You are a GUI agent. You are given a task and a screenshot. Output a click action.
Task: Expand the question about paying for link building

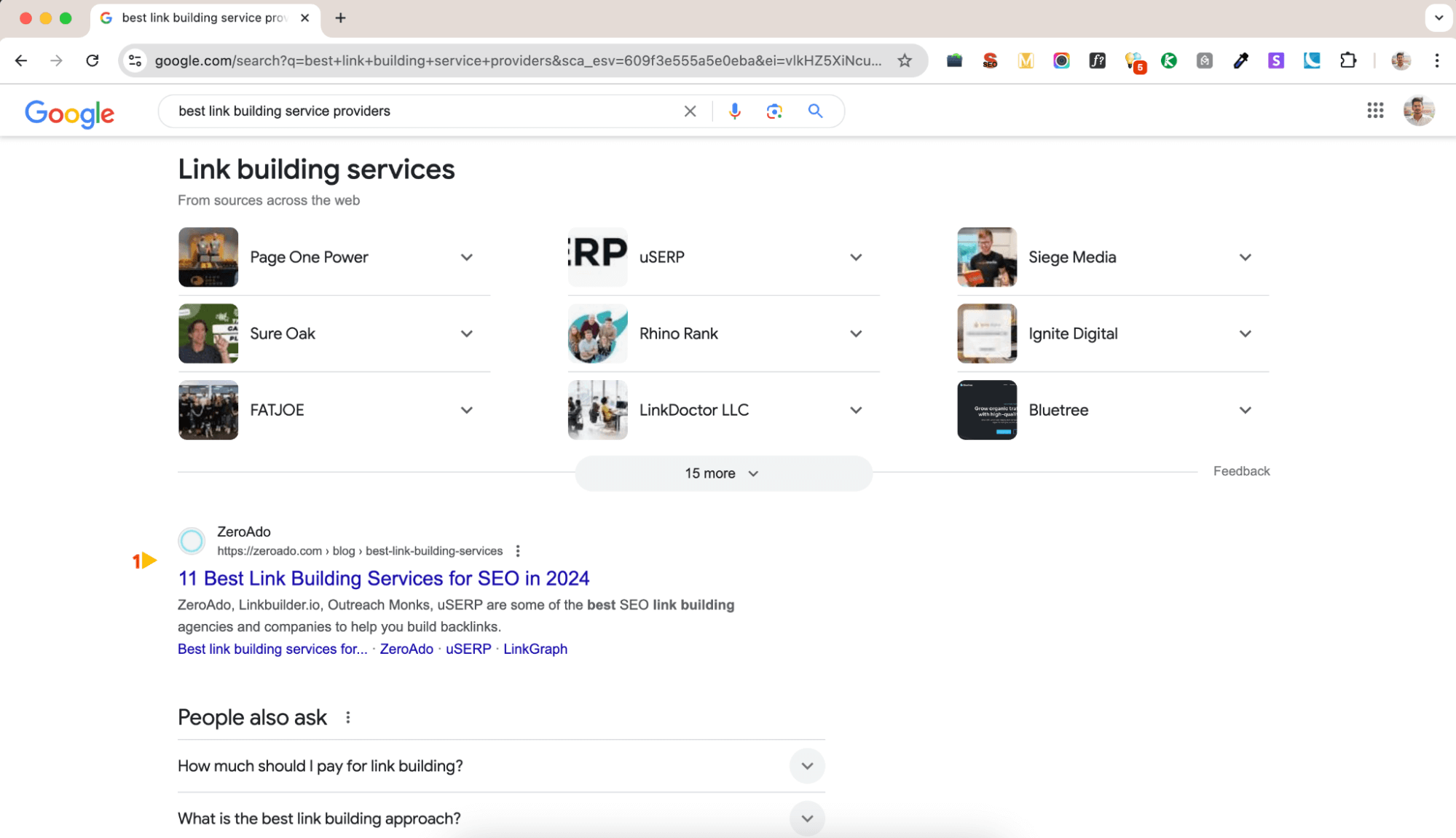click(x=806, y=766)
